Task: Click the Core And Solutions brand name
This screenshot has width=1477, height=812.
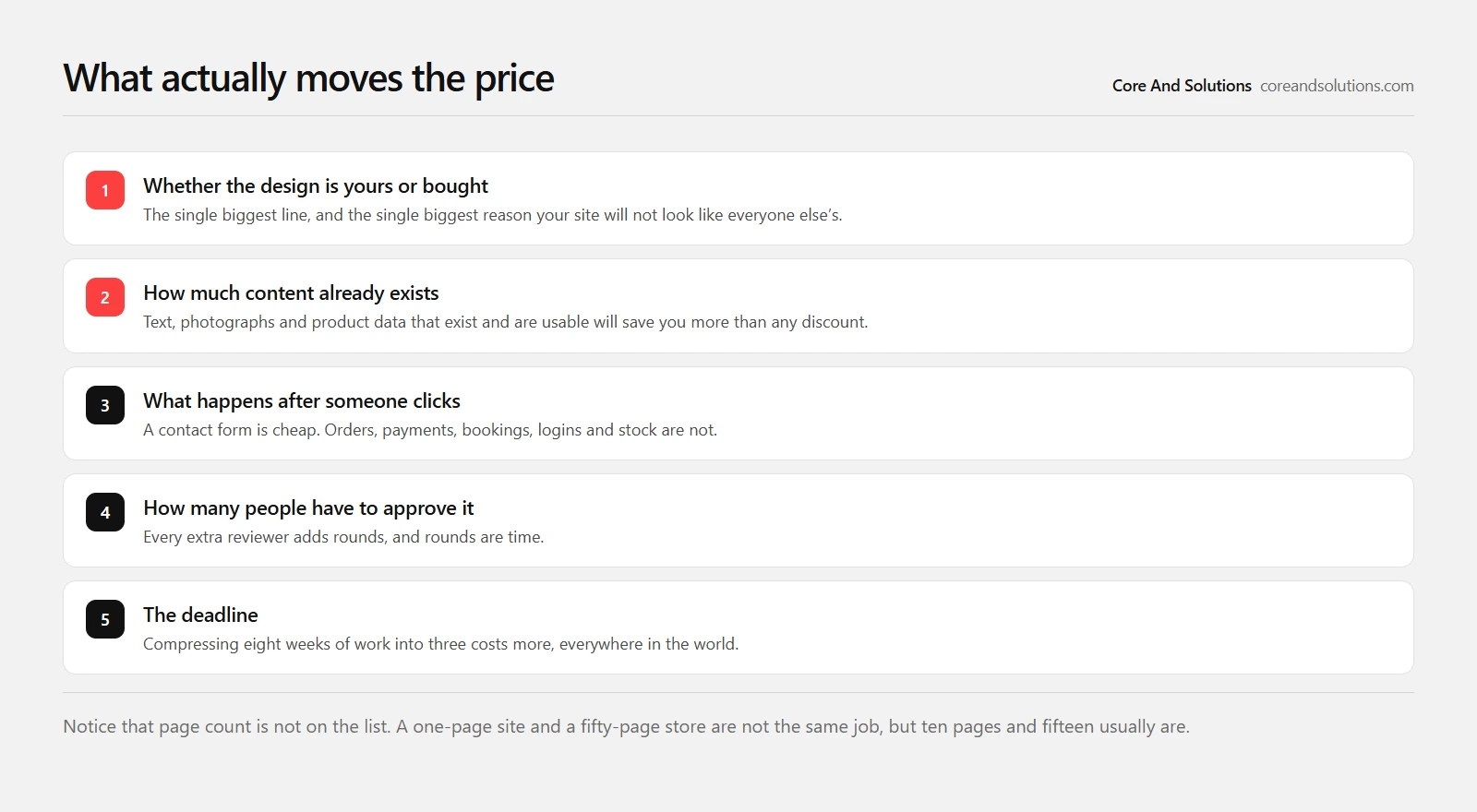Action: click(x=1182, y=86)
